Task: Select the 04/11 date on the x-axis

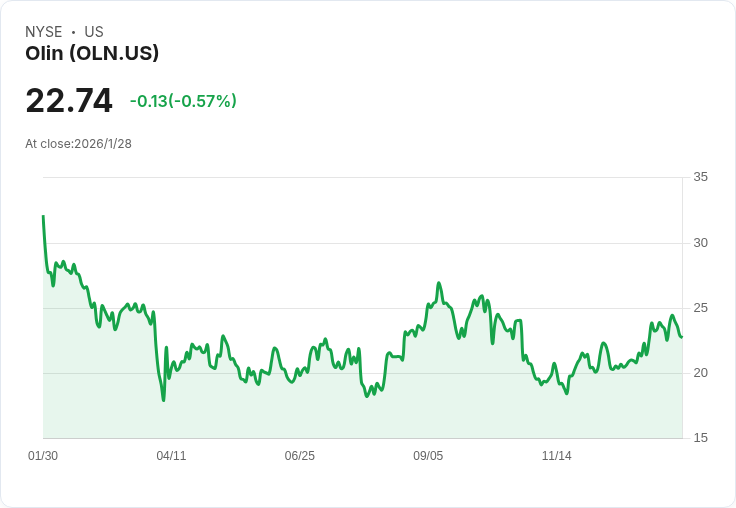Action: coord(171,456)
